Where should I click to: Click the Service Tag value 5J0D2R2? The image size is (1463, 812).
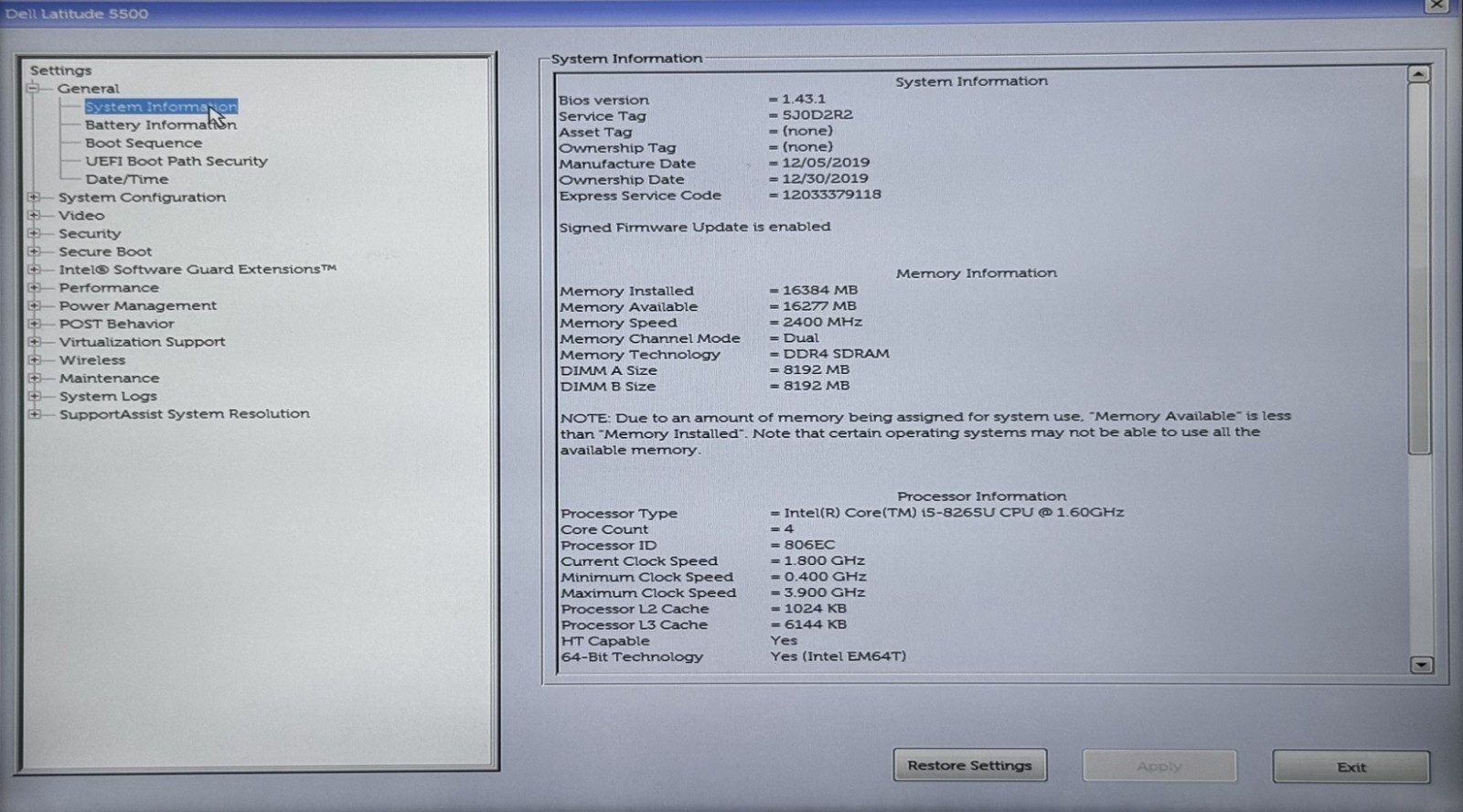pyautogui.click(x=817, y=115)
